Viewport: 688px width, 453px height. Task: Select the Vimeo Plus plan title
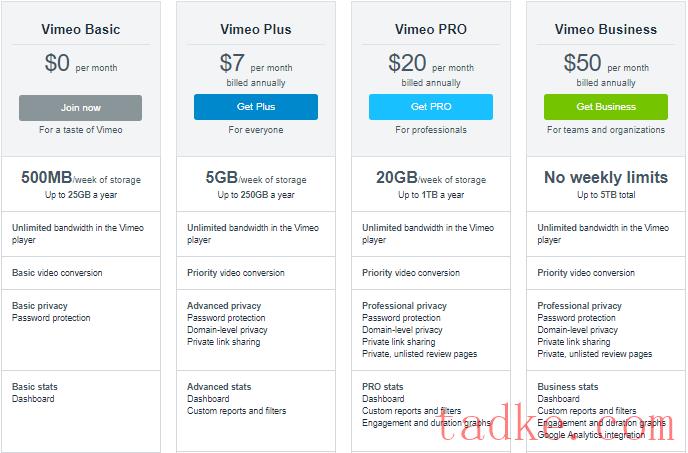(x=255, y=29)
